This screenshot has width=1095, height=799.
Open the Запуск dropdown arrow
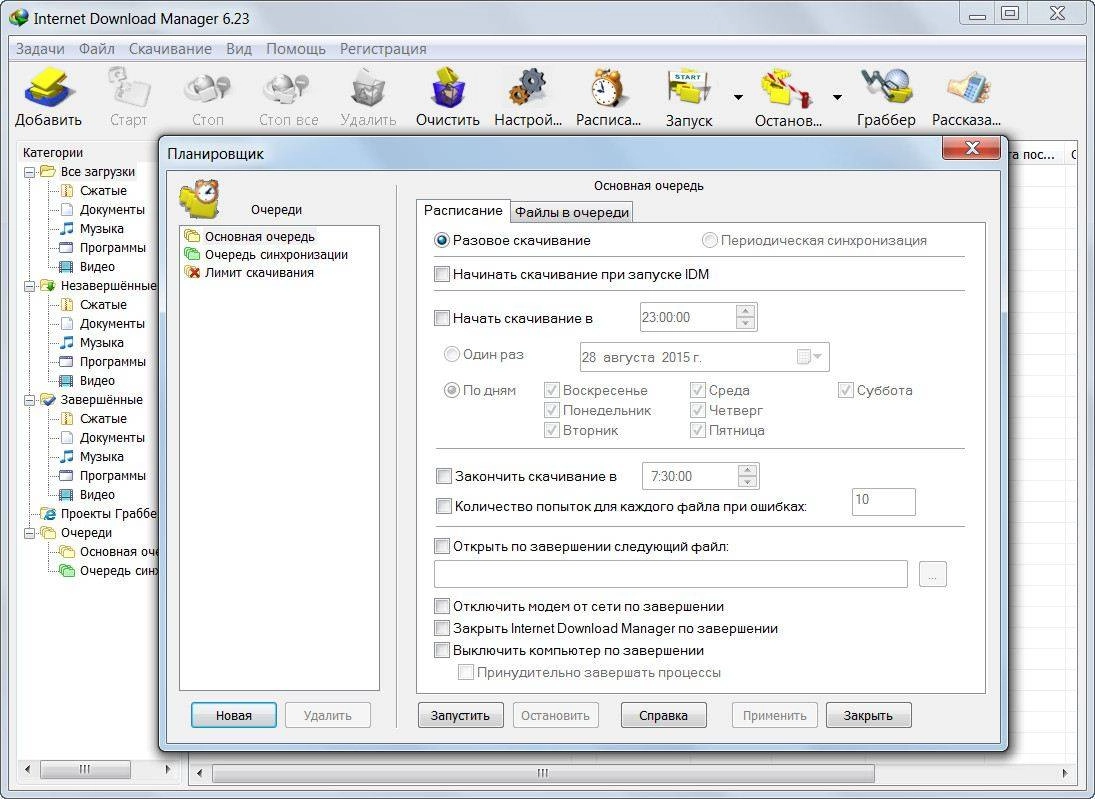click(738, 97)
